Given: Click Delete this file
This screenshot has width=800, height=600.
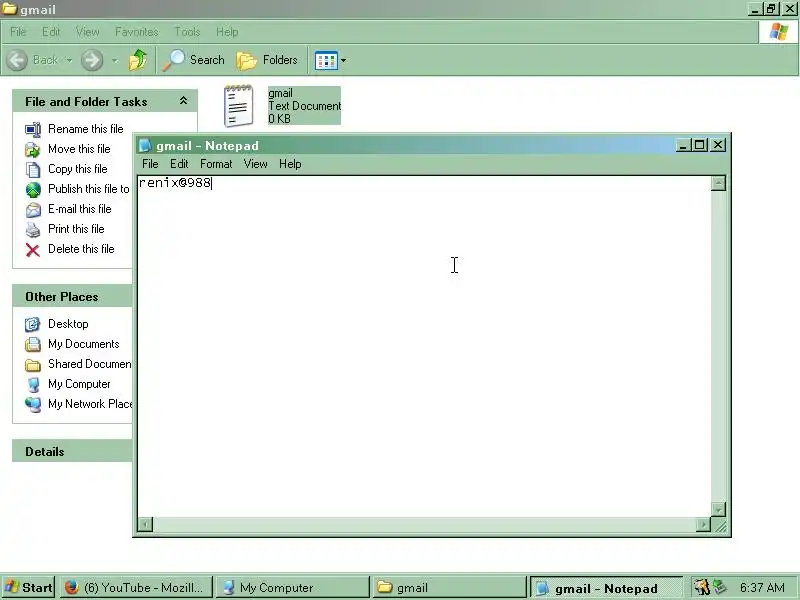Looking at the screenshot, I should click(81, 249).
